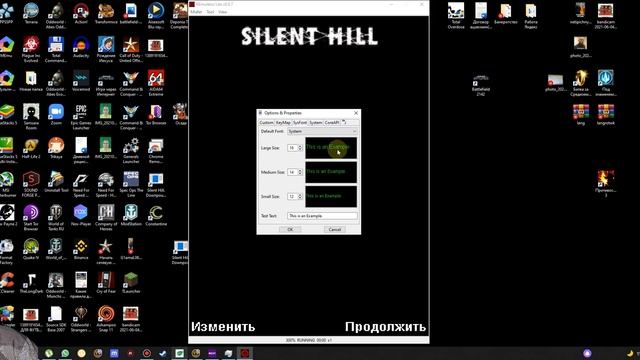Open the System tab
The image size is (640, 360).
tap(316, 122)
